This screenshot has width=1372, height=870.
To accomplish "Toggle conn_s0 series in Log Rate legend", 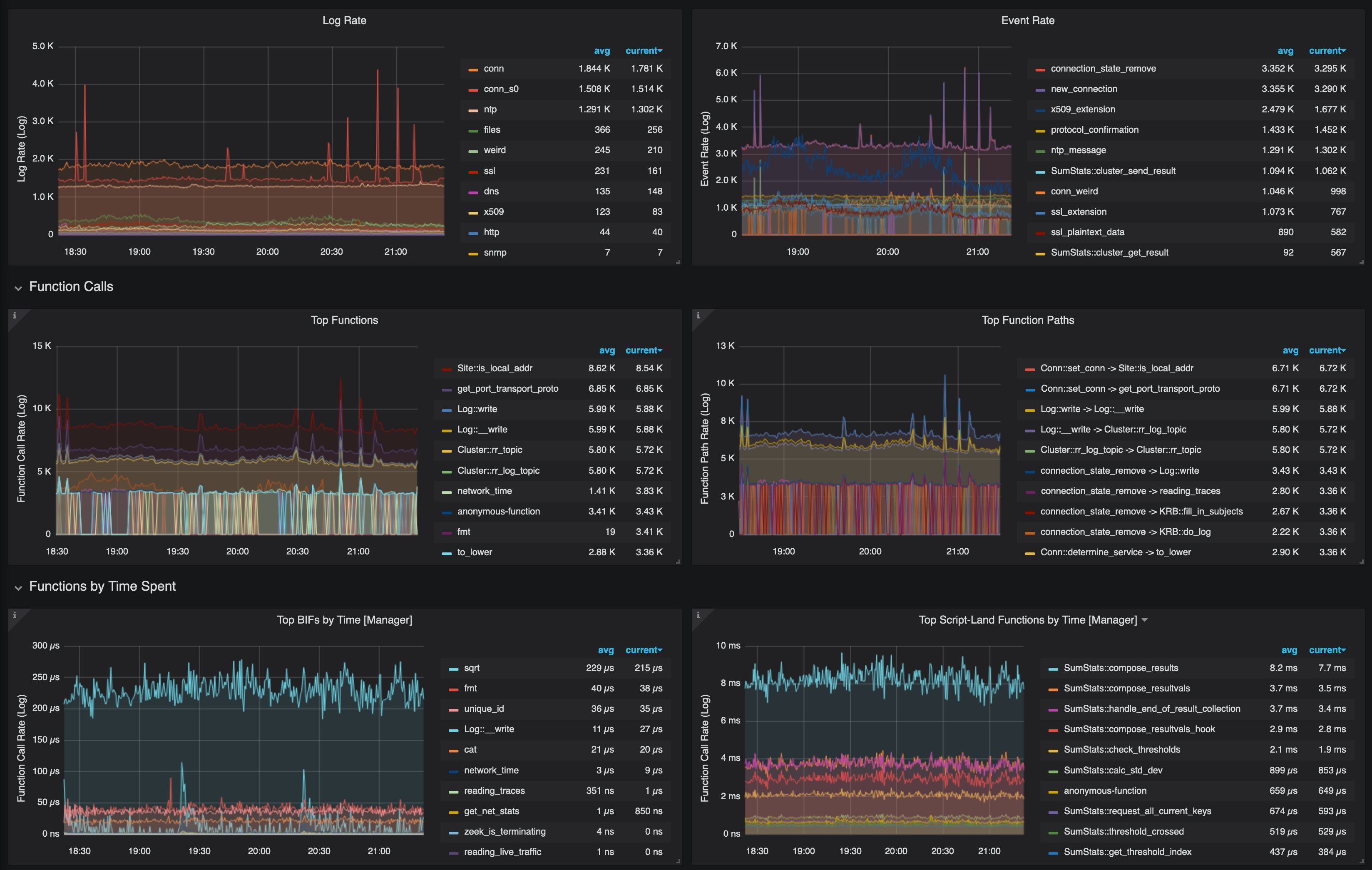I will click(x=501, y=89).
